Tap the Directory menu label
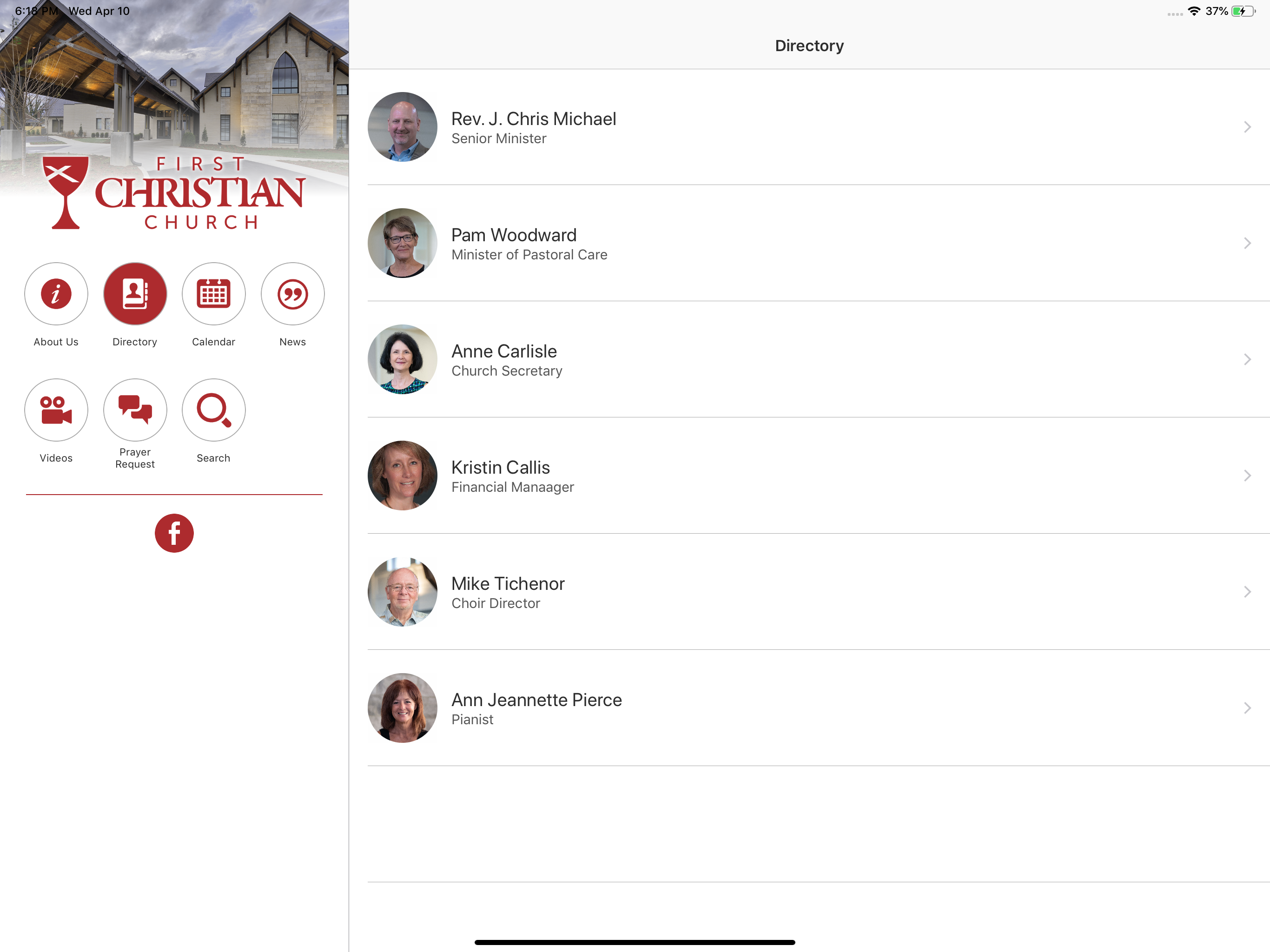This screenshot has height=952, width=1270. [x=135, y=342]
